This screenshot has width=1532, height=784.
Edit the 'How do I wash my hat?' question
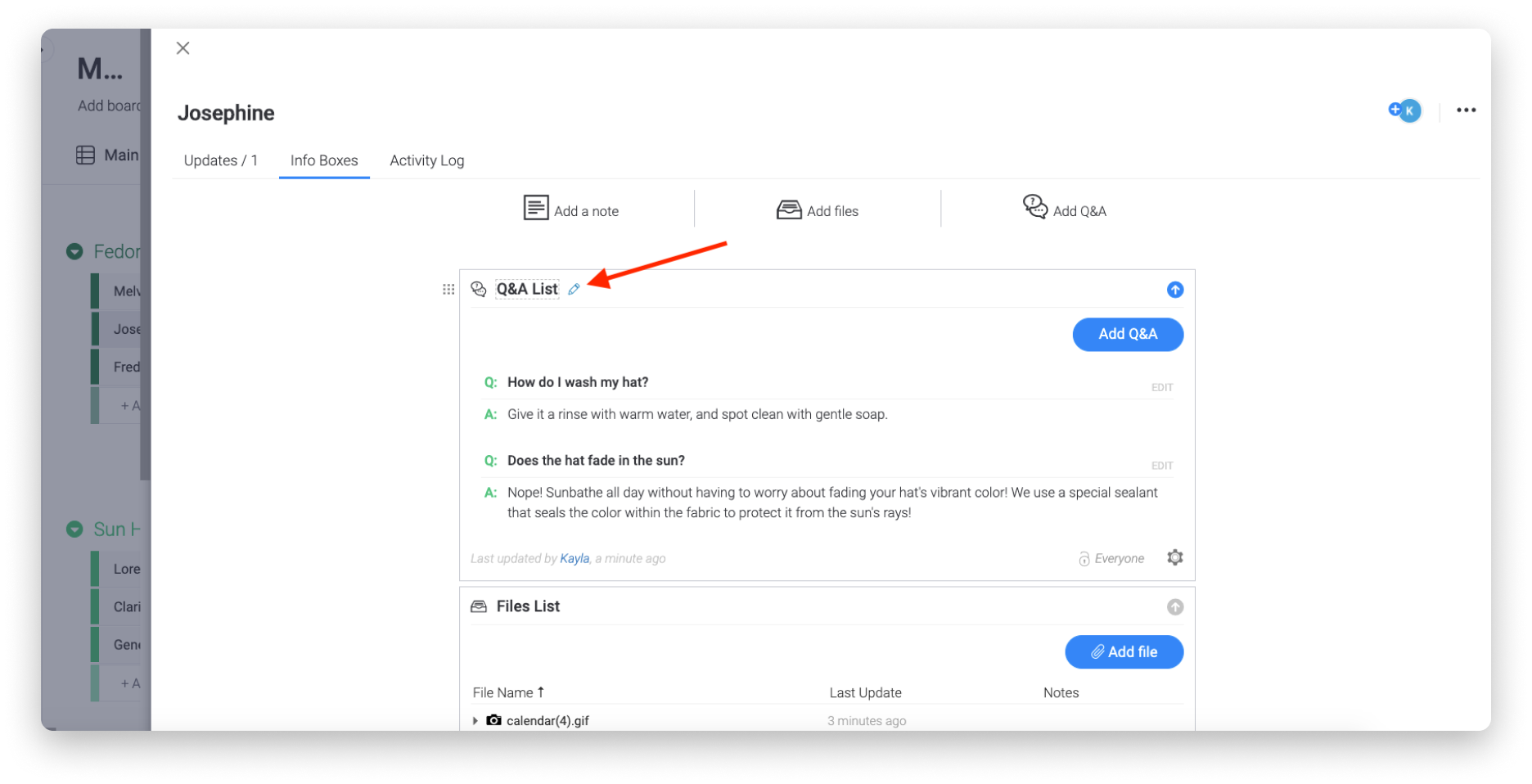(1161, 387)
